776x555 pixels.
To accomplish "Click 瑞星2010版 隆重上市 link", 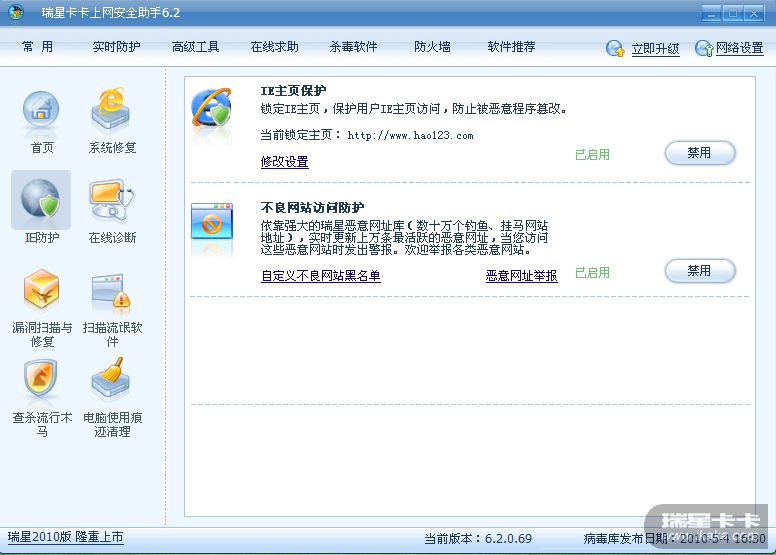I will (x=65, y=537).
